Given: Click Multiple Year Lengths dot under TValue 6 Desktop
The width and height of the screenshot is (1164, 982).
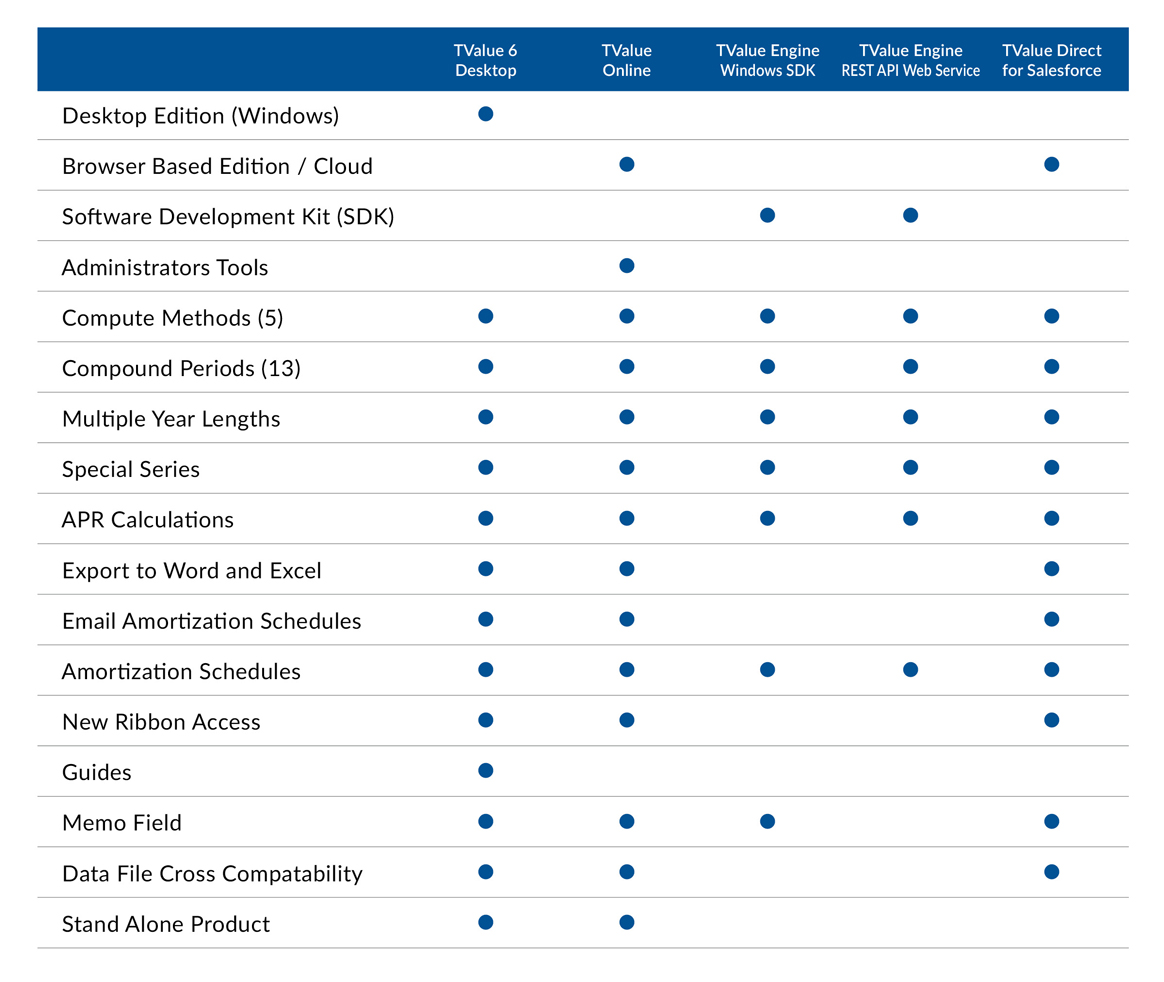Looking at the screenshot, I should (485, 417).
